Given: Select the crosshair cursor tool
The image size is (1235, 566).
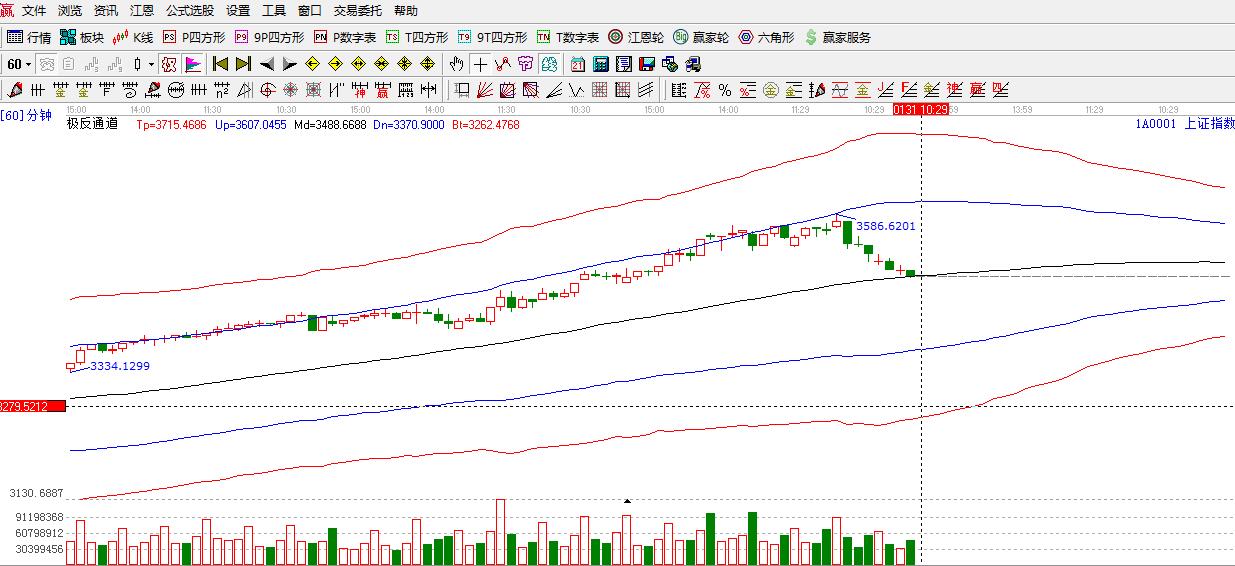Looking at the screenshot, I should click(481, 64).
